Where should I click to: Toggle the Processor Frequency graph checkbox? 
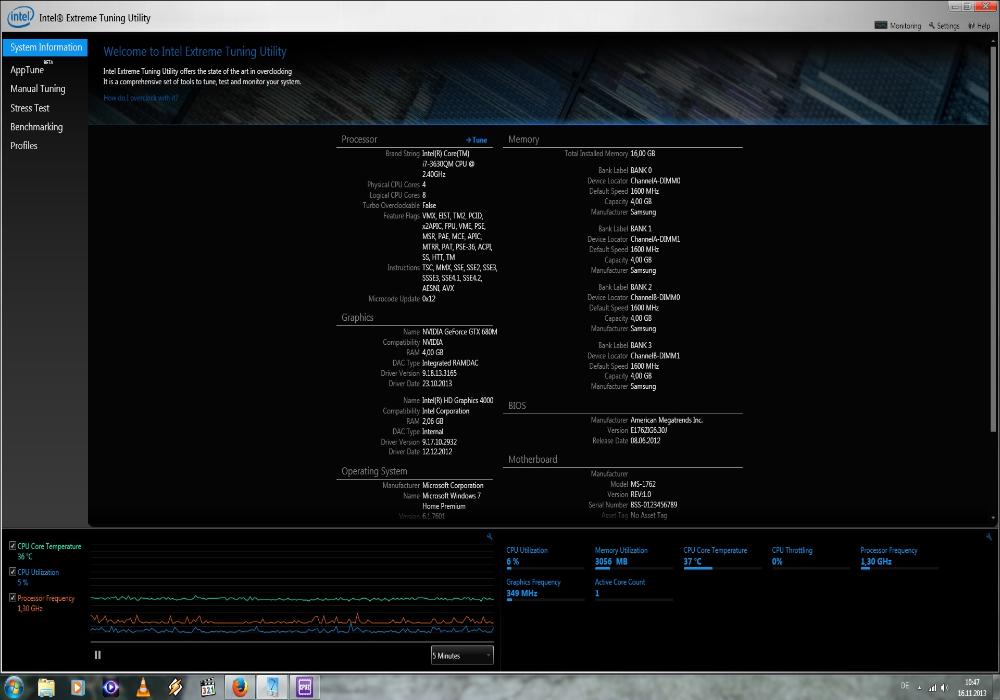tap(12, 598)
